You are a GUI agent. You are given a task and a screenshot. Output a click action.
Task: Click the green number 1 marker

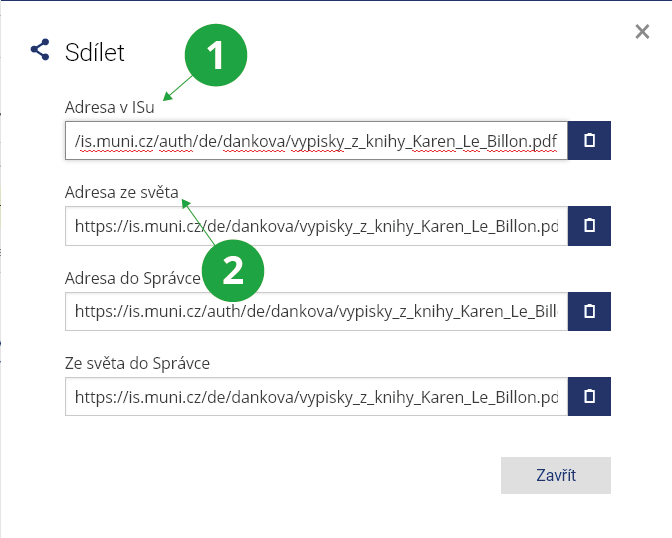pyautogui.click(x=217, y=56)
